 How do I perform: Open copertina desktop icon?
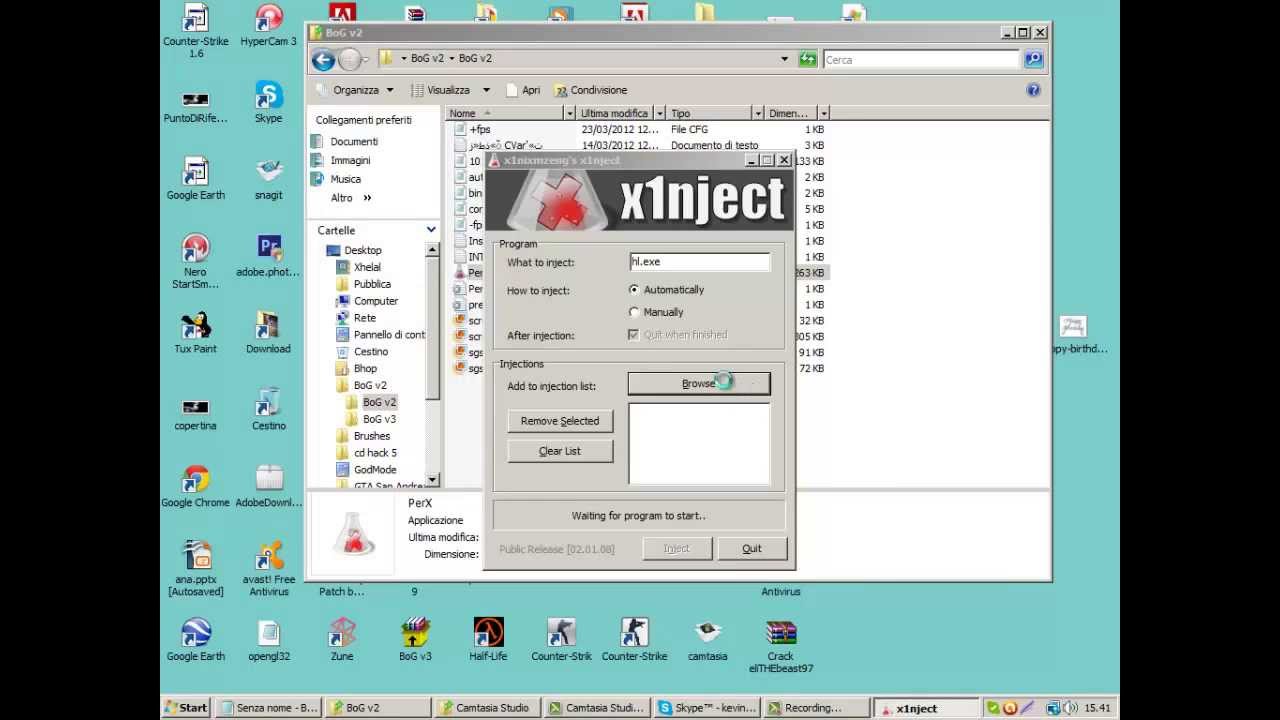coord(195,414)
